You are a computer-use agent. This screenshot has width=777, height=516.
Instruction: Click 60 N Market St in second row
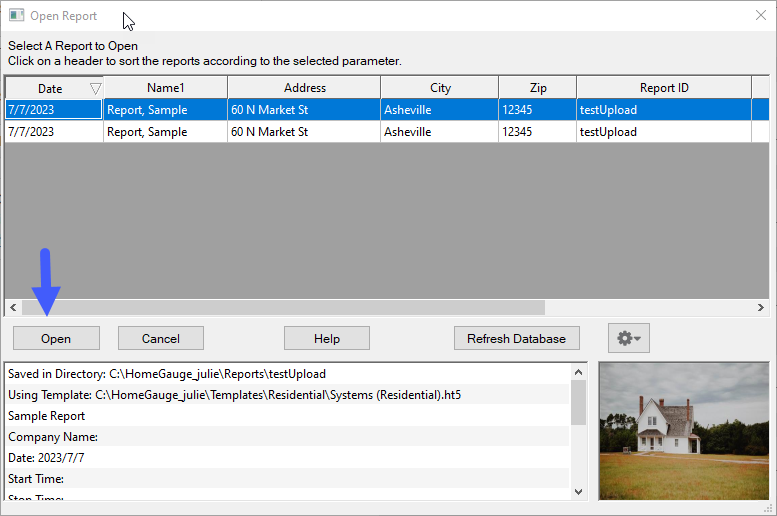click(304, 132)
